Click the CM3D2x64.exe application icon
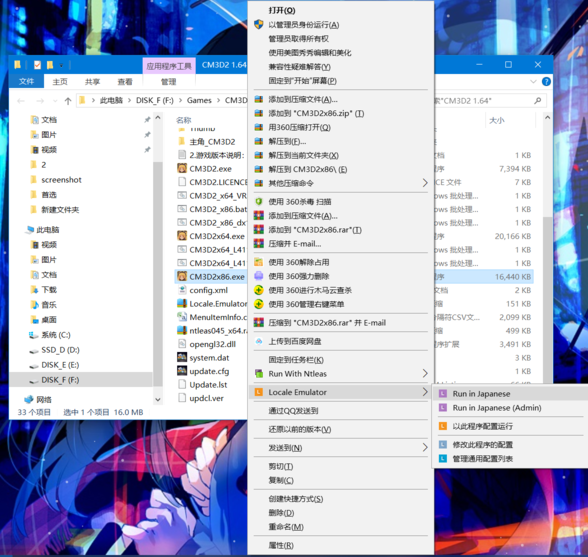The image size is (588, 557). coord(182,236)
